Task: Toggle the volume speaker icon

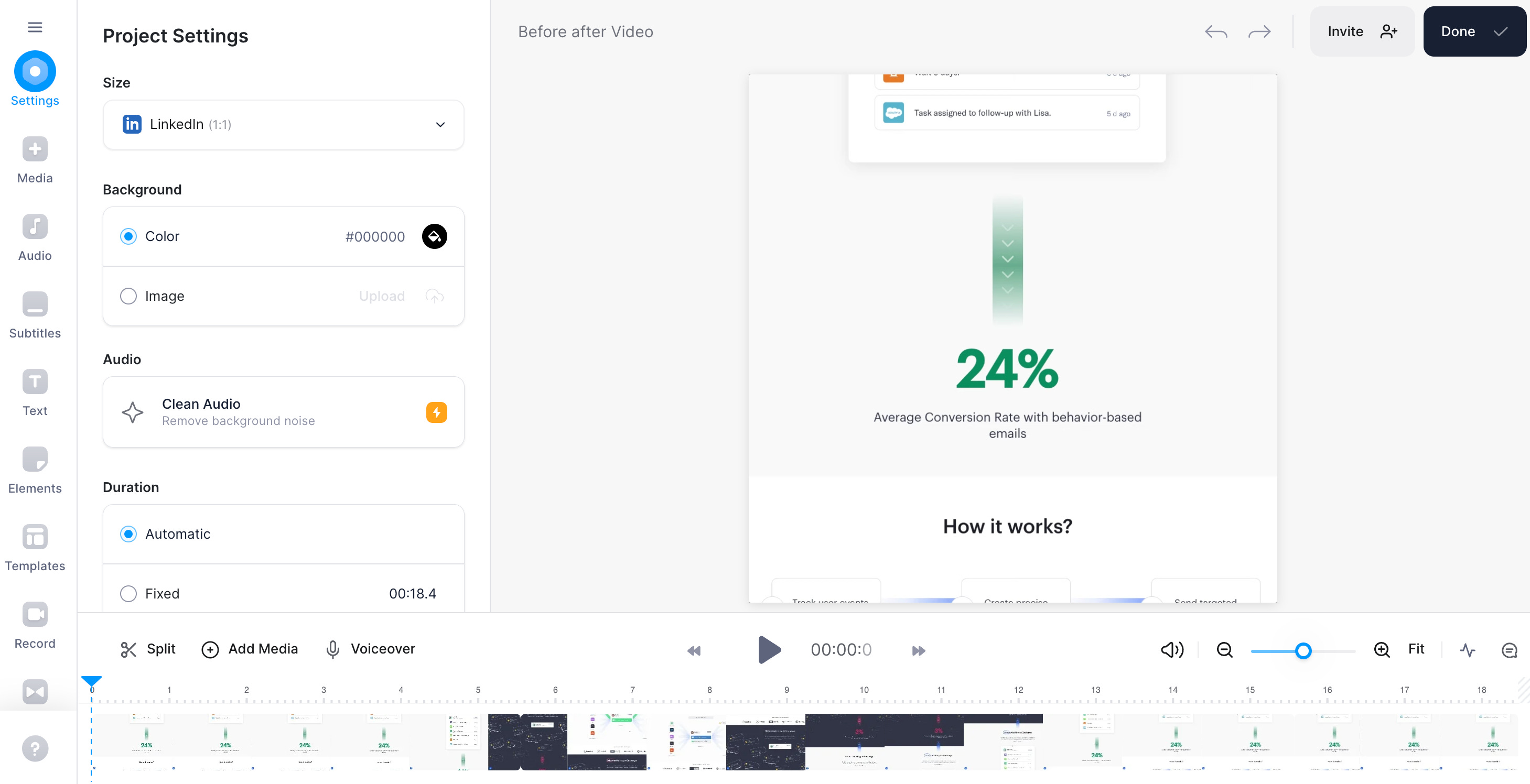Action: [1172, 650]
